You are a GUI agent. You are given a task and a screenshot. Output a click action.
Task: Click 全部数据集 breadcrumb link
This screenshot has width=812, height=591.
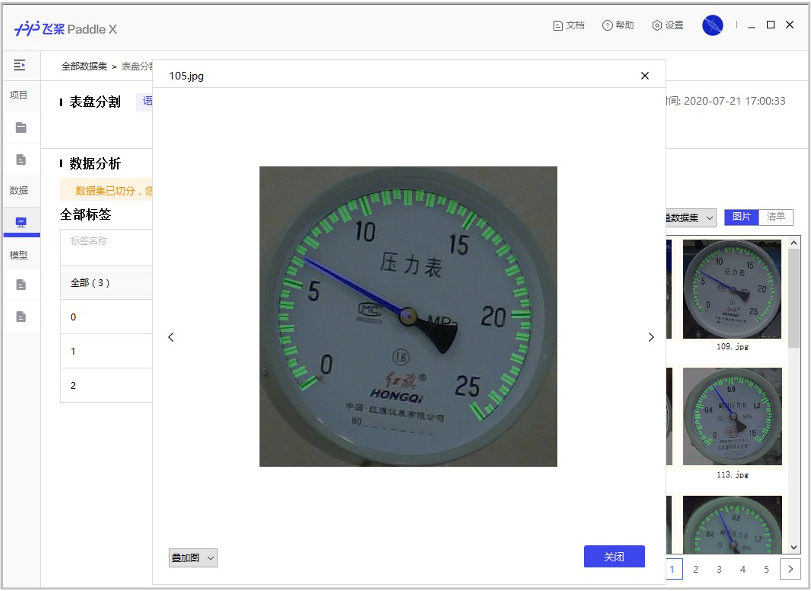83,67
